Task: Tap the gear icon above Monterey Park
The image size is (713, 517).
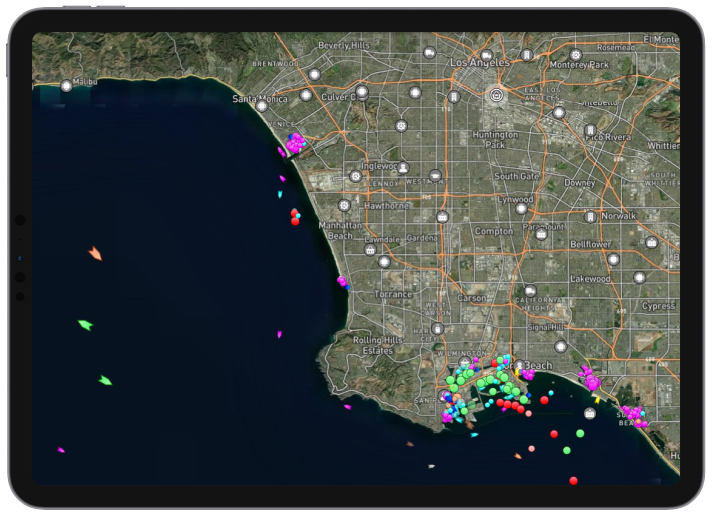Action: [575, 53]
